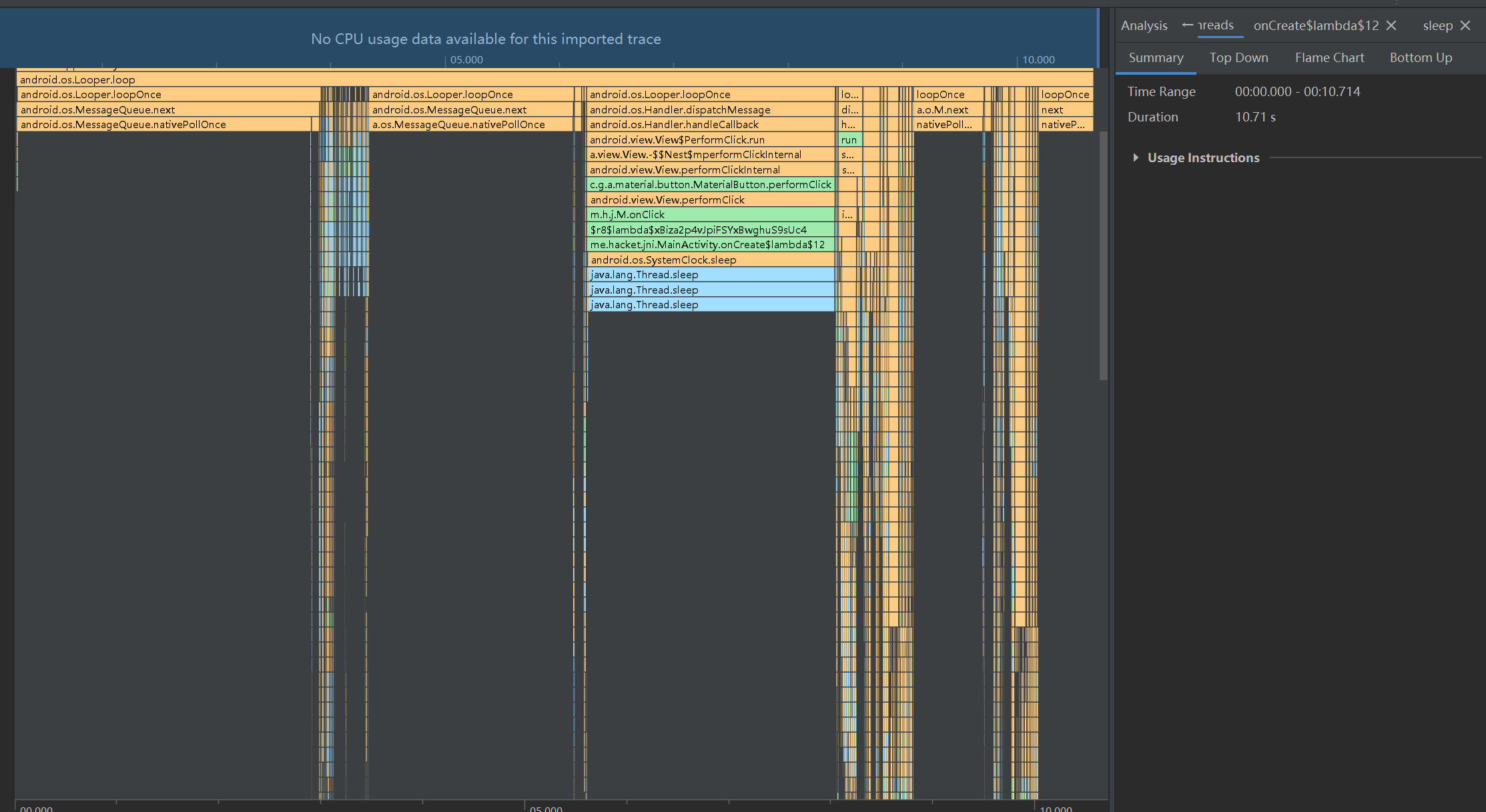Switch to the Top Down tab
Screen dimensions: 1486x812
pos(1238,58)
